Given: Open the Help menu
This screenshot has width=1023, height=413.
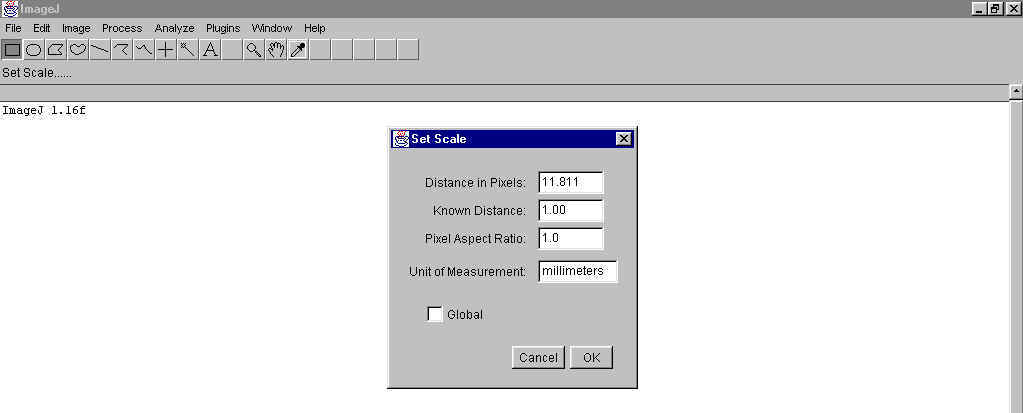Looking at the screenshot, I should (314, 28).
